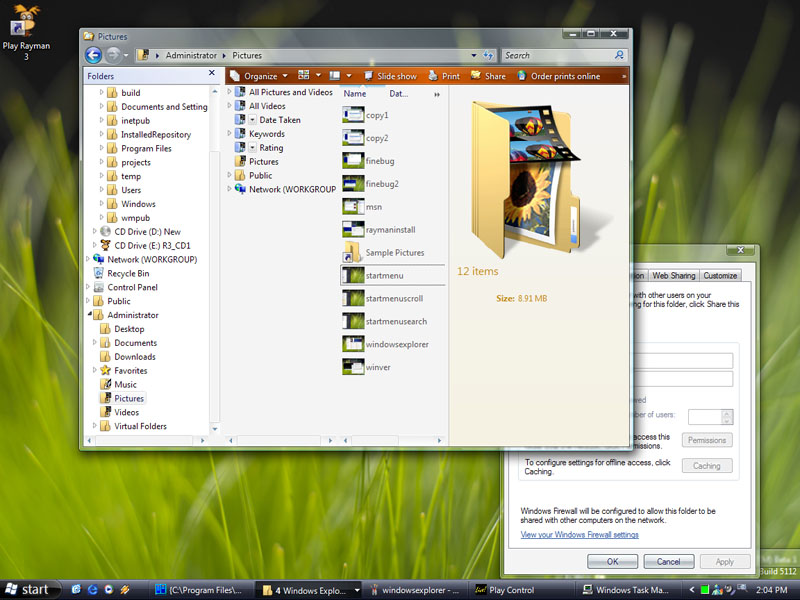Screen dimensions: 800x600
Task: Expand the Virtual Folders tree node
Action: 95,426
